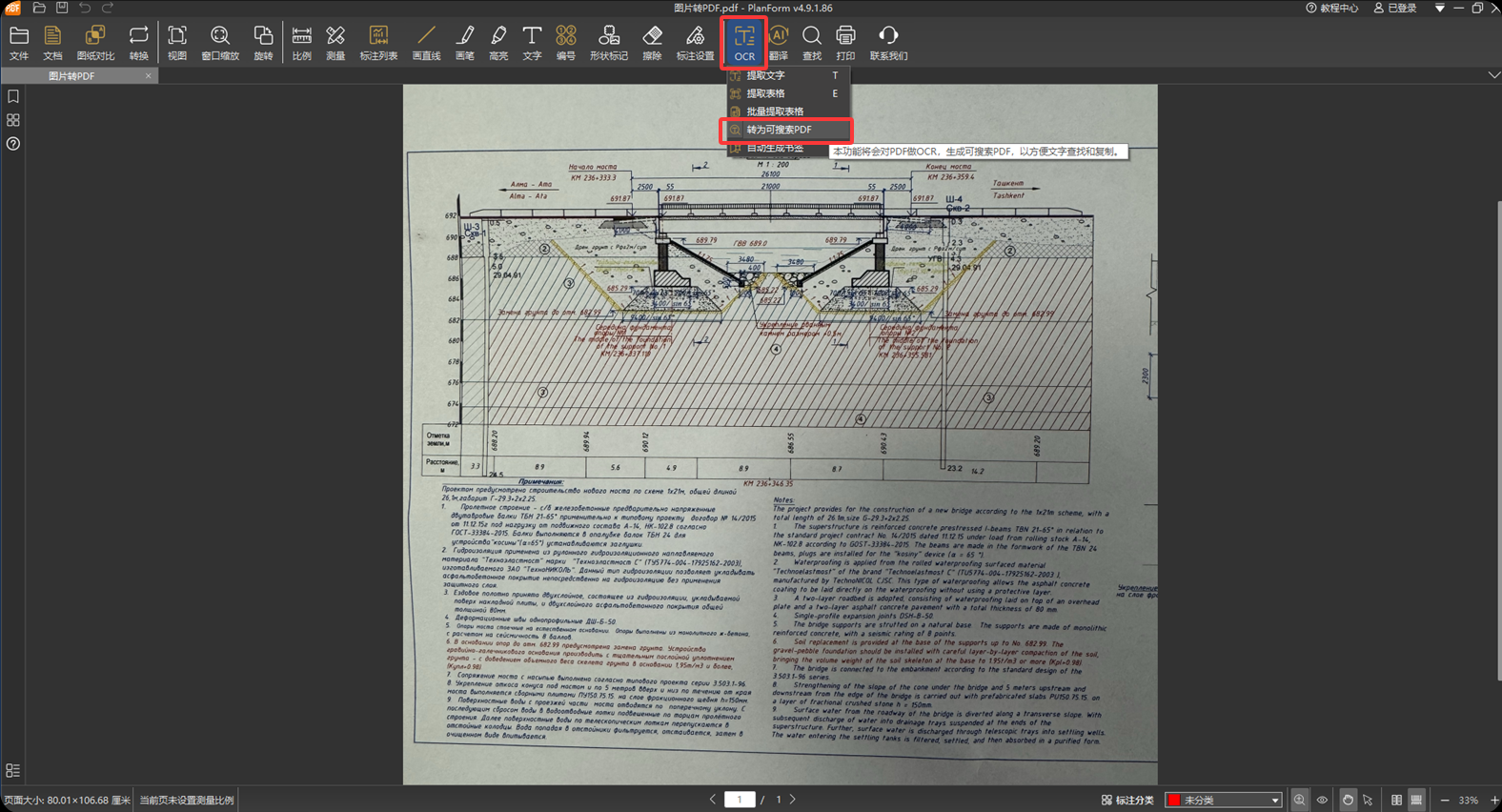Enable the hand pan mode
This screenshot has height=812, width=1502.
point(1347,801)
